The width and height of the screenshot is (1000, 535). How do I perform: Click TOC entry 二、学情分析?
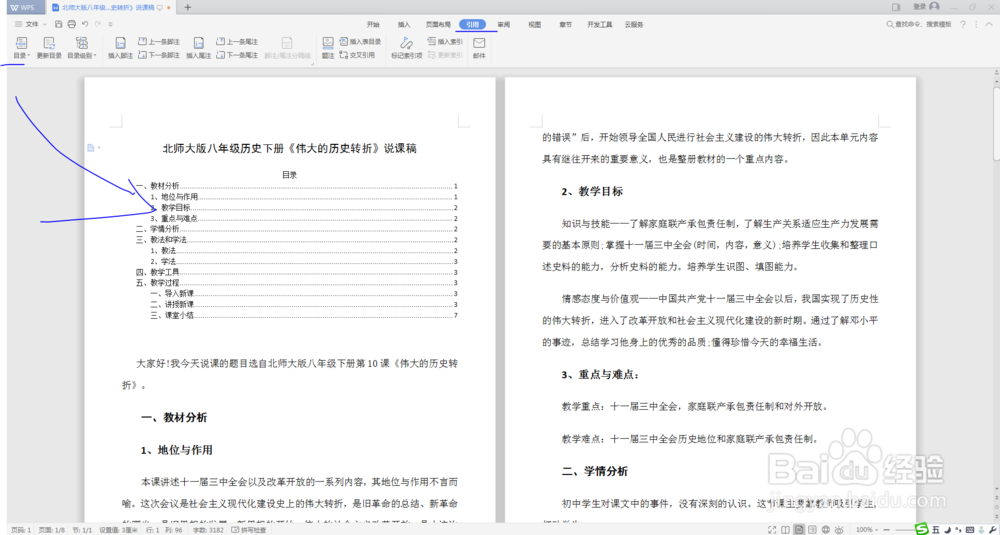coord(297,229)
